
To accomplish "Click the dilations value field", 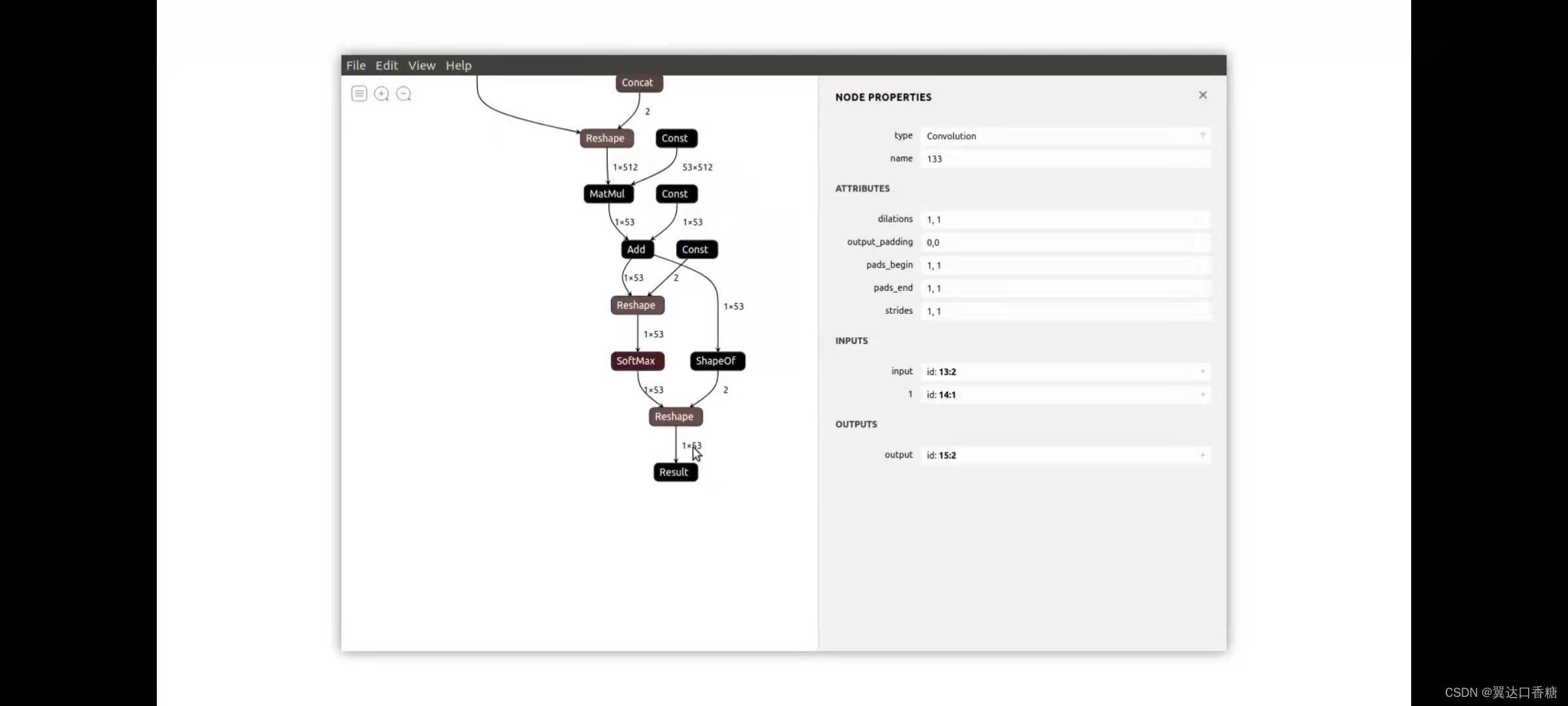I will click(x=1065, y=220).
